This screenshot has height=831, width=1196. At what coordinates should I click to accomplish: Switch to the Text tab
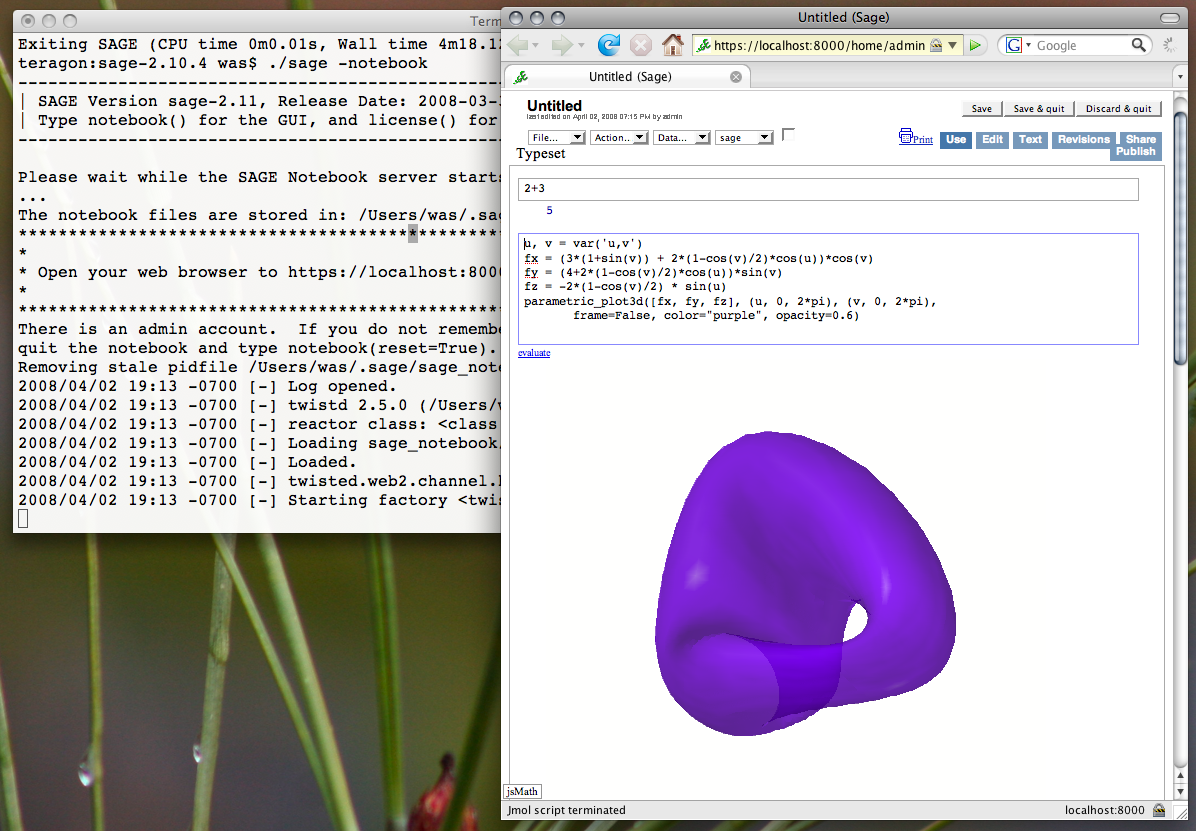[1030, 140]
